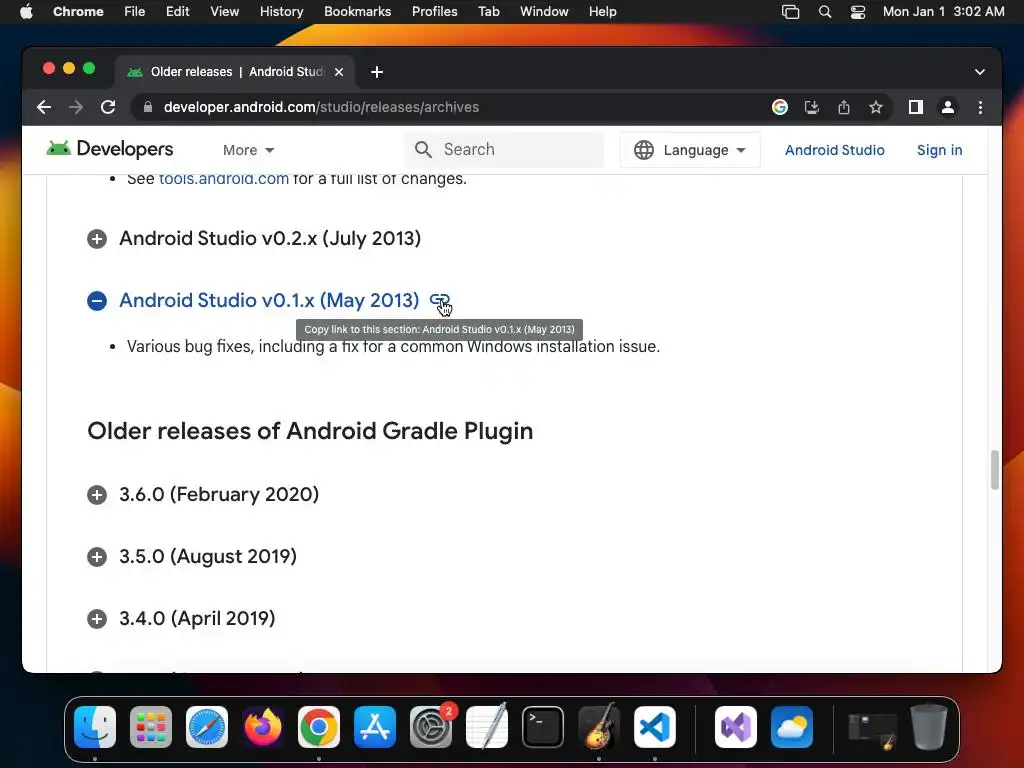1024x768 pixels.
Task: Open the Bookmarks menu
Action: [357, 12]
